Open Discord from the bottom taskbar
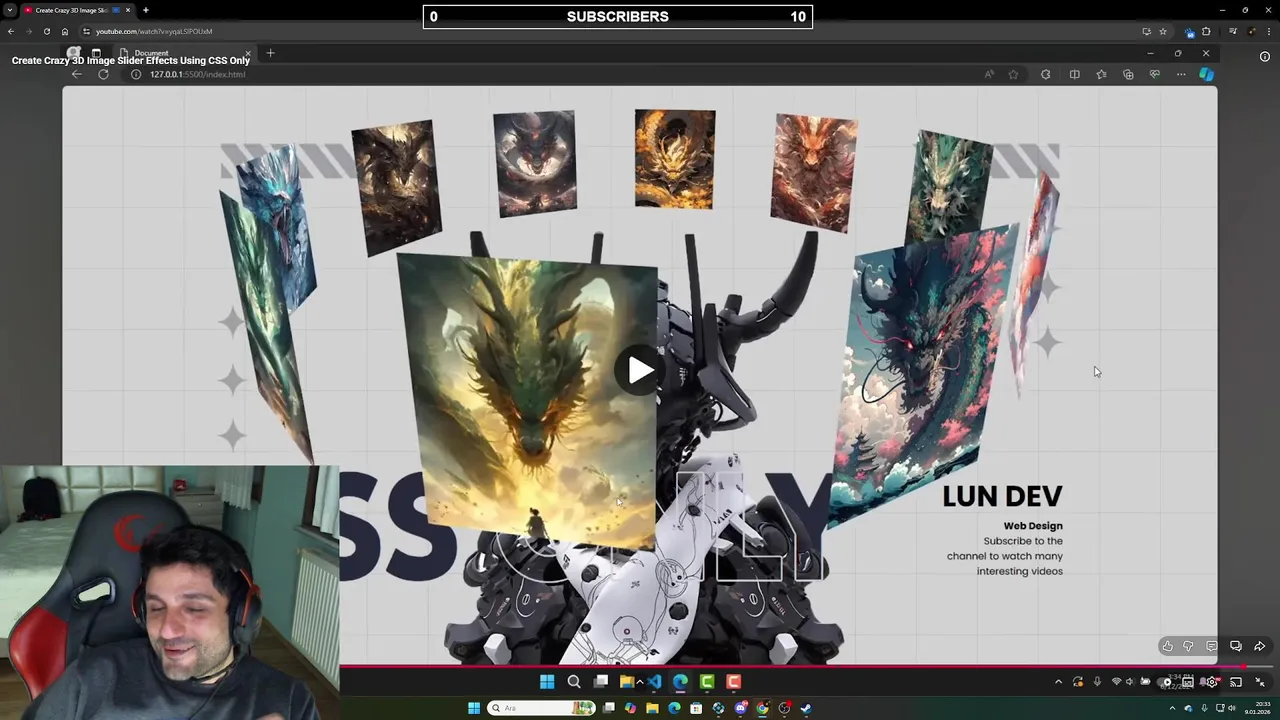The image size is (1280, 720). point(740,708)
